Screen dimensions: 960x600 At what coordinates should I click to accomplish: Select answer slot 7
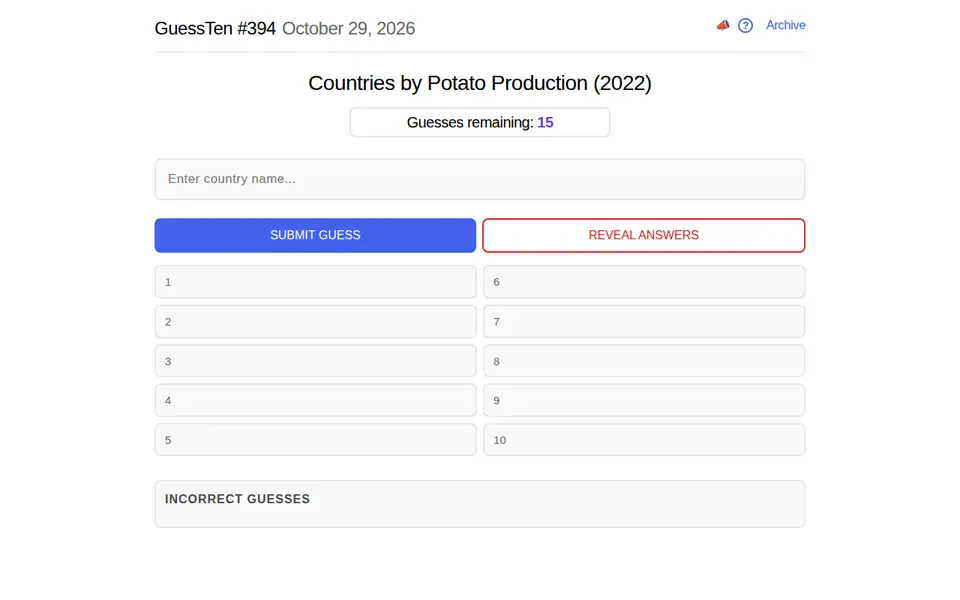tap(644, 321)
